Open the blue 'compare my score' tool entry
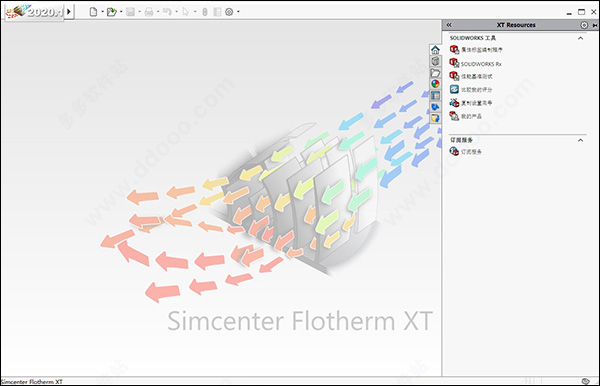Viewport: 600px width, 386px height. pyautogui.click(x=471, y=90)
